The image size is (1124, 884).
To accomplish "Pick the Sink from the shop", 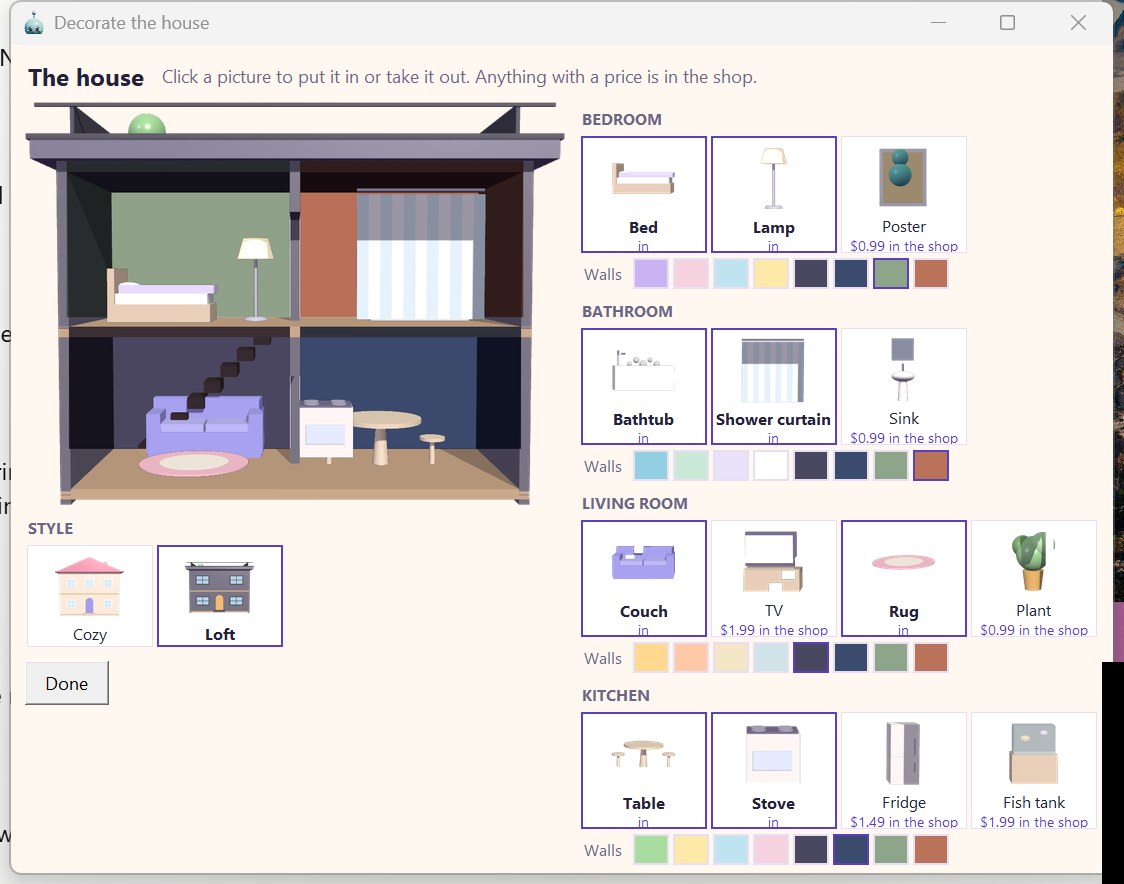I will [x=904, y=386].
